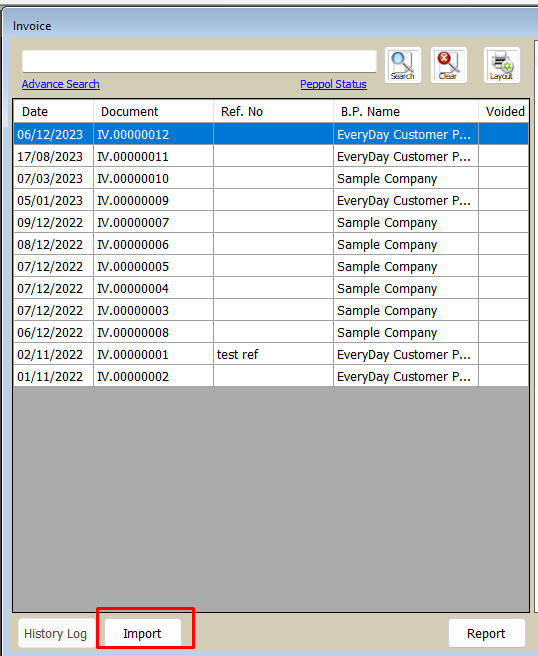Select invoice row IV.00000010
The width and height of the screenshot is (538, 656).
tap(271, 179)
